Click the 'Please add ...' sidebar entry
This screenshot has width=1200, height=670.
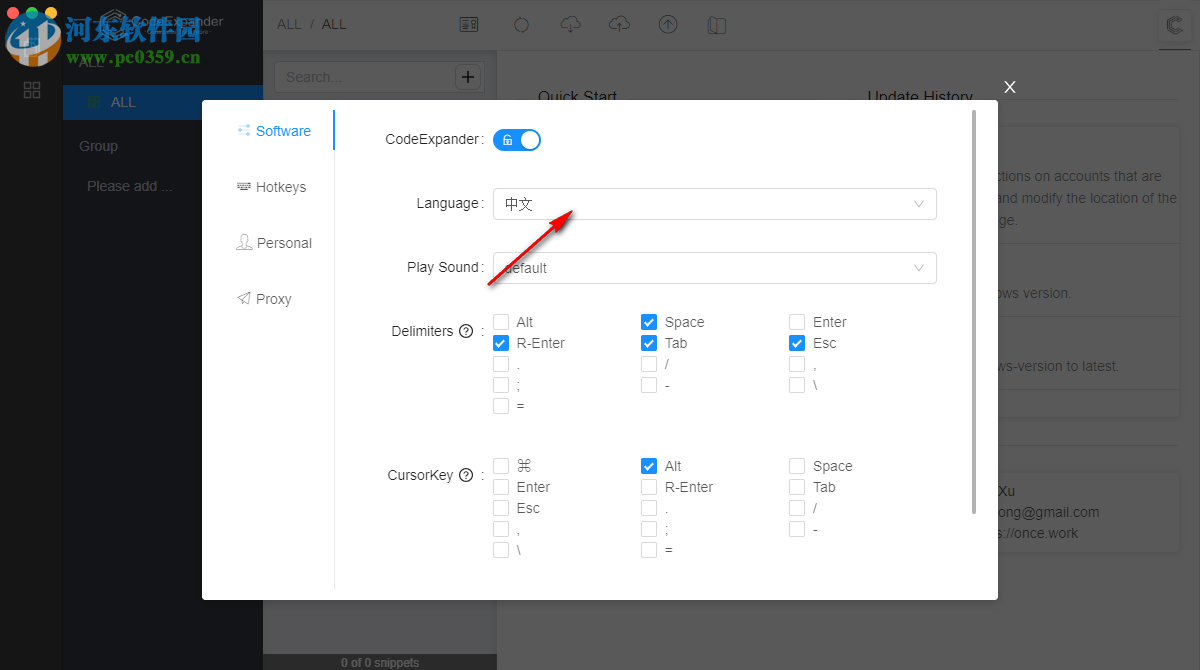pos(130,186)
